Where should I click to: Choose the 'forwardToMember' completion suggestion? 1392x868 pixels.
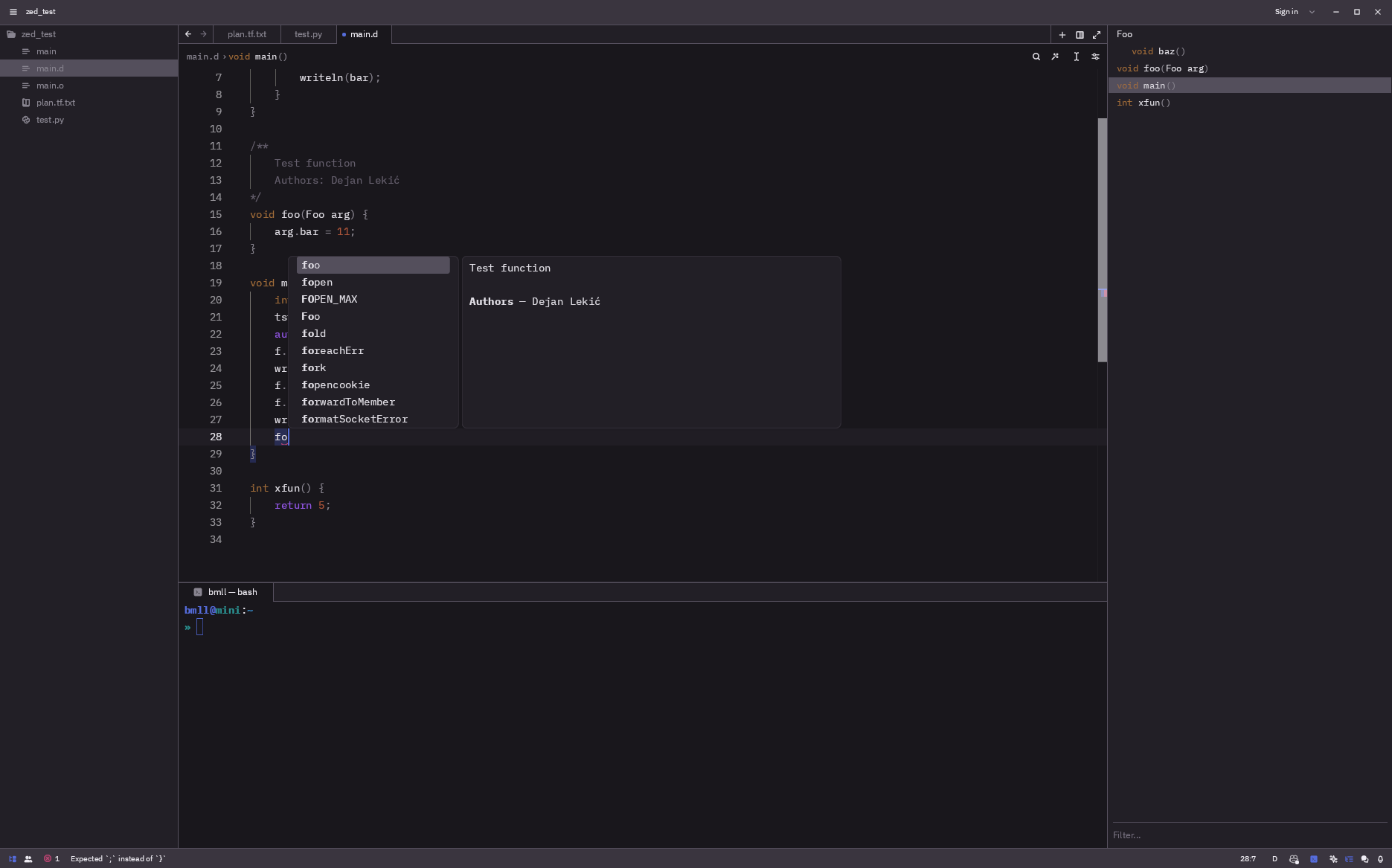point(373,402)
